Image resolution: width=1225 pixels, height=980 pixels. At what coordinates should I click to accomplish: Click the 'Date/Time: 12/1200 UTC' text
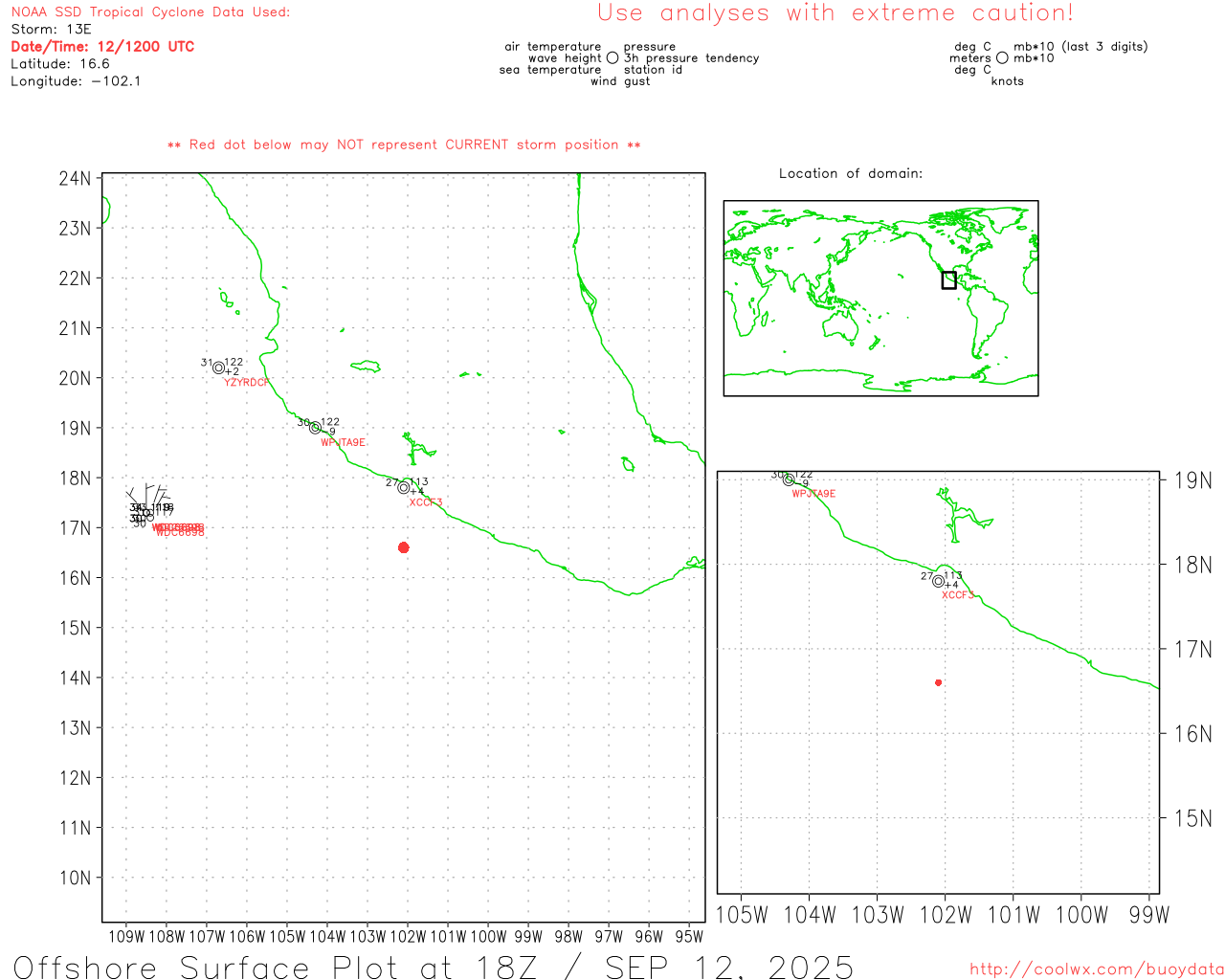click(102, 46)
